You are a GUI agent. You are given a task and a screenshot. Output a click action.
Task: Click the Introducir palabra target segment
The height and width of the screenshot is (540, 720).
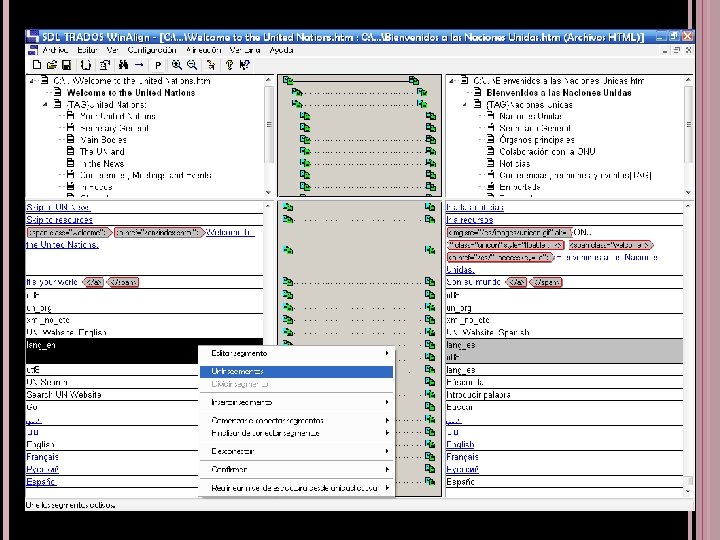click(564, 394)
